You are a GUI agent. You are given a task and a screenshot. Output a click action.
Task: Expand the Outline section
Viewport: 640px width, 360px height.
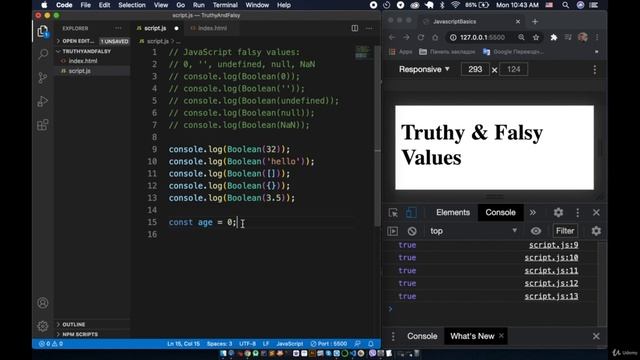tap(73, 324)
